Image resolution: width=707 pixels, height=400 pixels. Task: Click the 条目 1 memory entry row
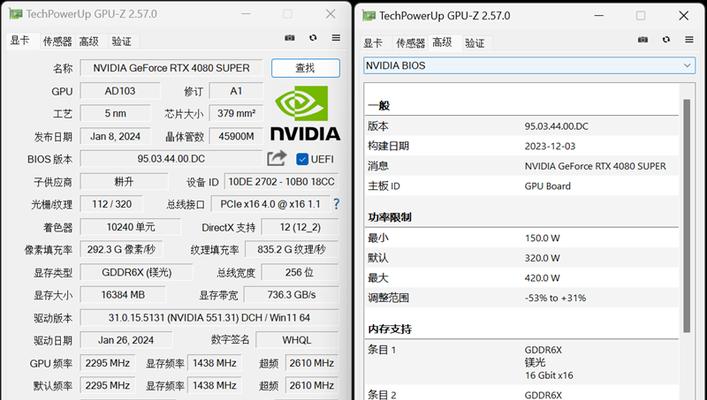point(522,362)
